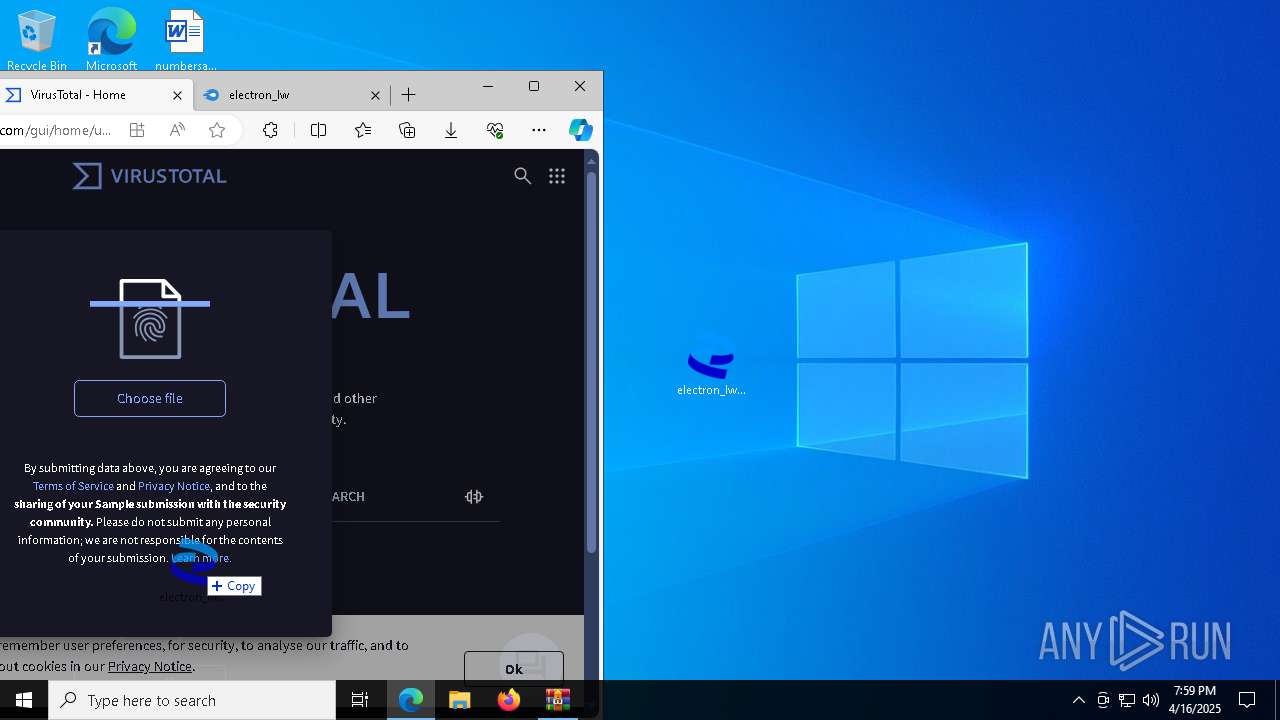The height and width of the screenshot is (720, 1280).
Task: Open Edge Settings and more menu
Action: (539, 130)
